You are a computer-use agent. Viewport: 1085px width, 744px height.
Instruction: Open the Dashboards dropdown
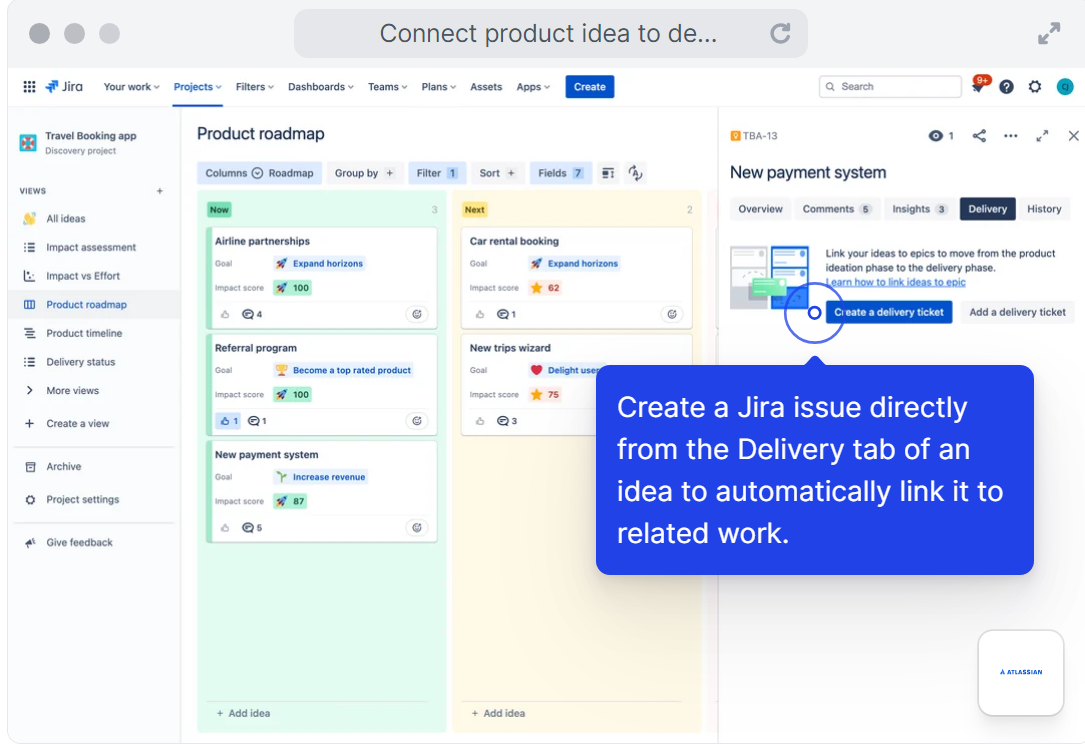(x=320, y=87)
